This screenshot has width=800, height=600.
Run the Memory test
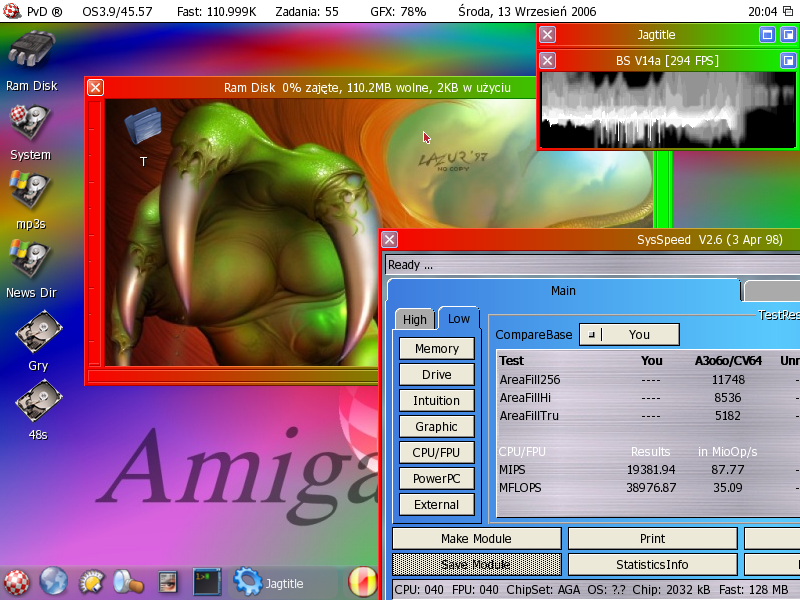coord(437,348)
